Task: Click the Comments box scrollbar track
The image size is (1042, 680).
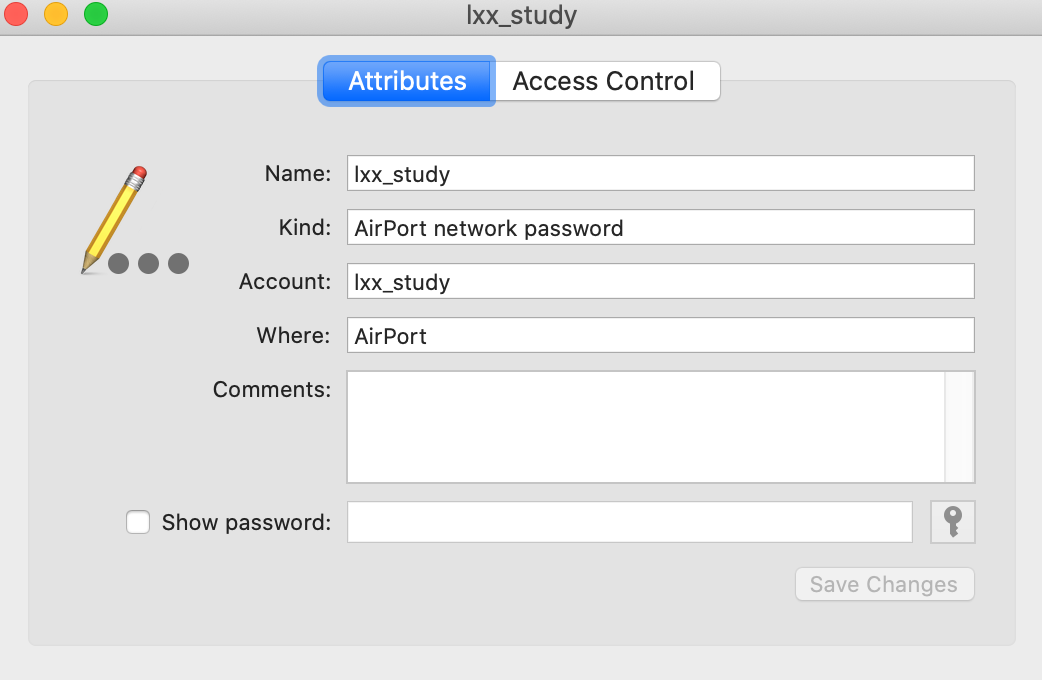Action: pos(959,427)
